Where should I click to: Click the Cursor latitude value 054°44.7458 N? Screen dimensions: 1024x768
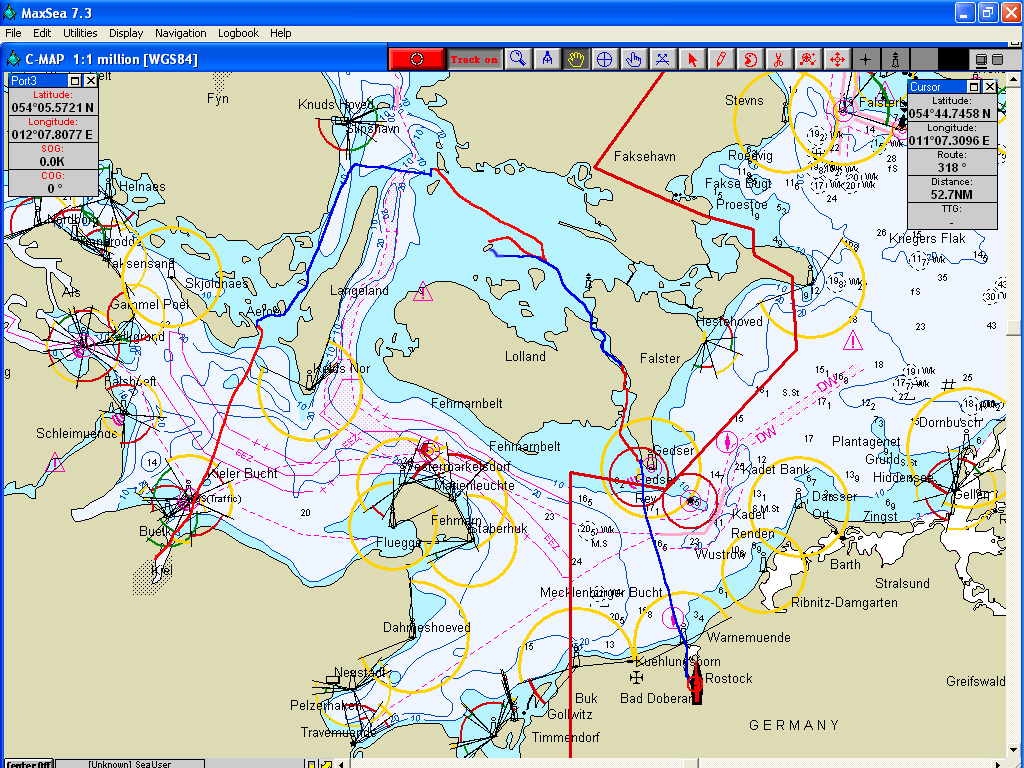pyautogui.click(x=952, y=114)
